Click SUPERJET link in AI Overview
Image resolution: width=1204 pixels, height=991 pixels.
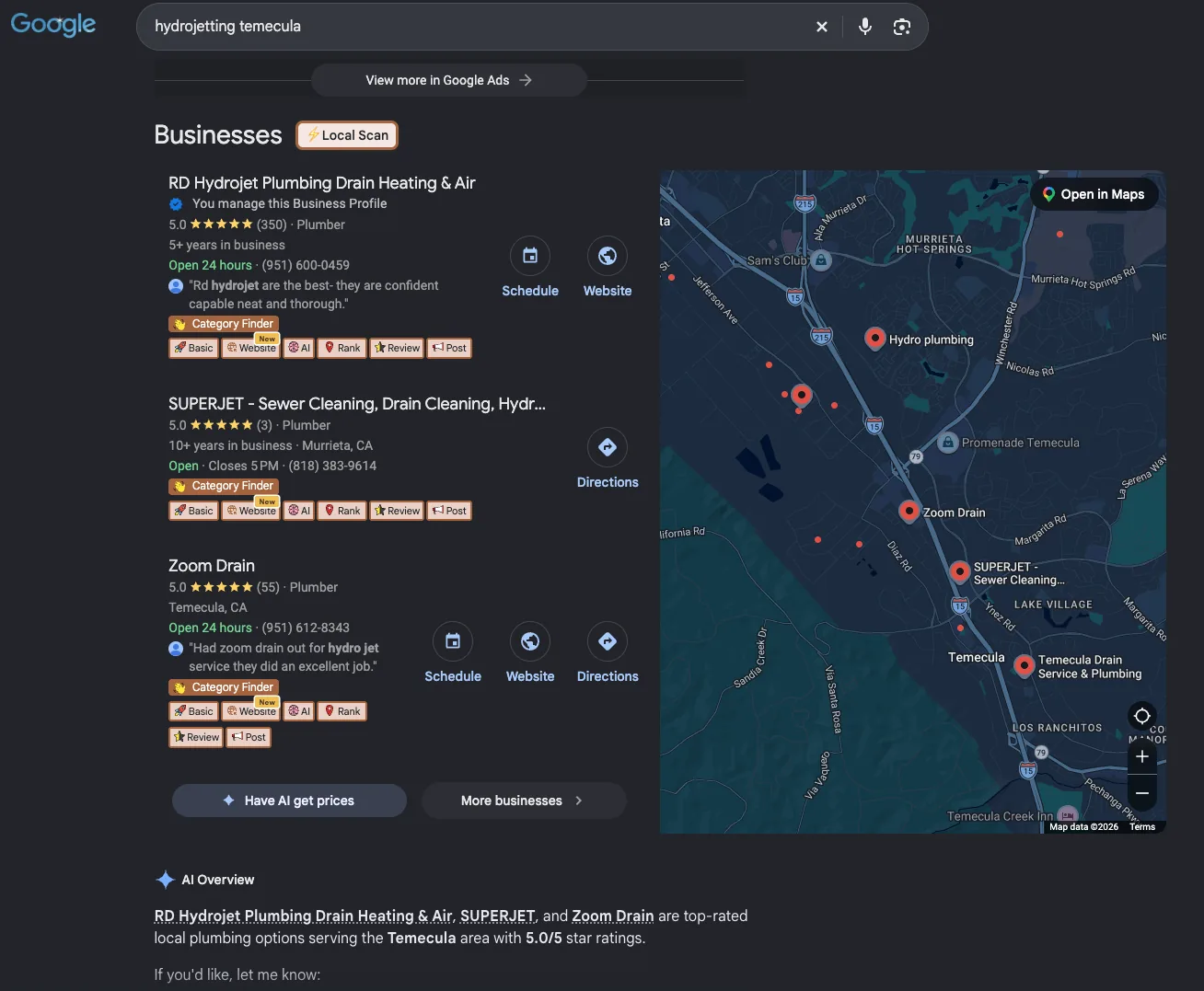(x=498, y=916)
